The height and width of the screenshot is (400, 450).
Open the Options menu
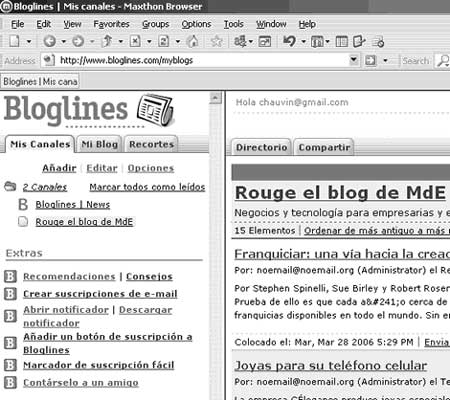196,24
